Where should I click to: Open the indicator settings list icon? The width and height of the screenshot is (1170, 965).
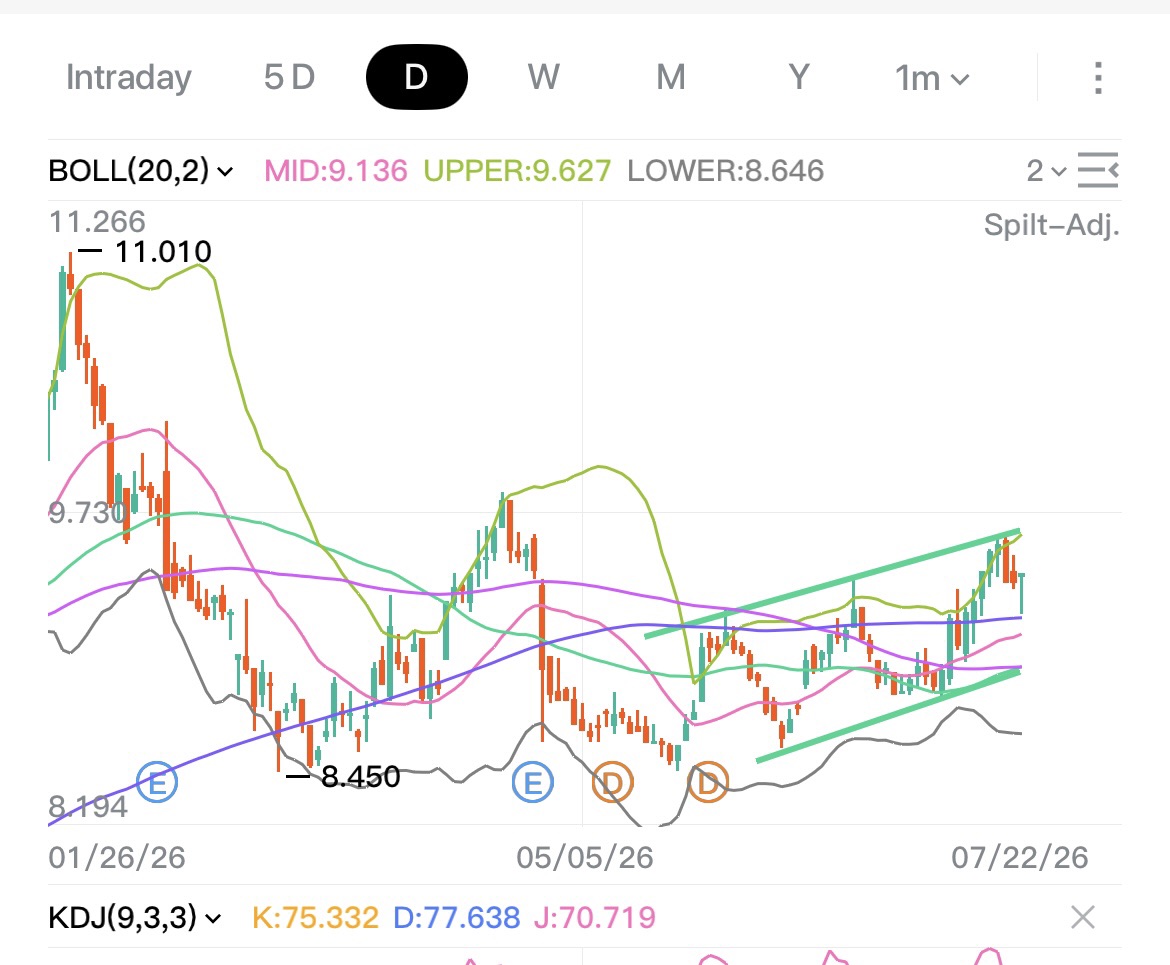[1098, 170]
